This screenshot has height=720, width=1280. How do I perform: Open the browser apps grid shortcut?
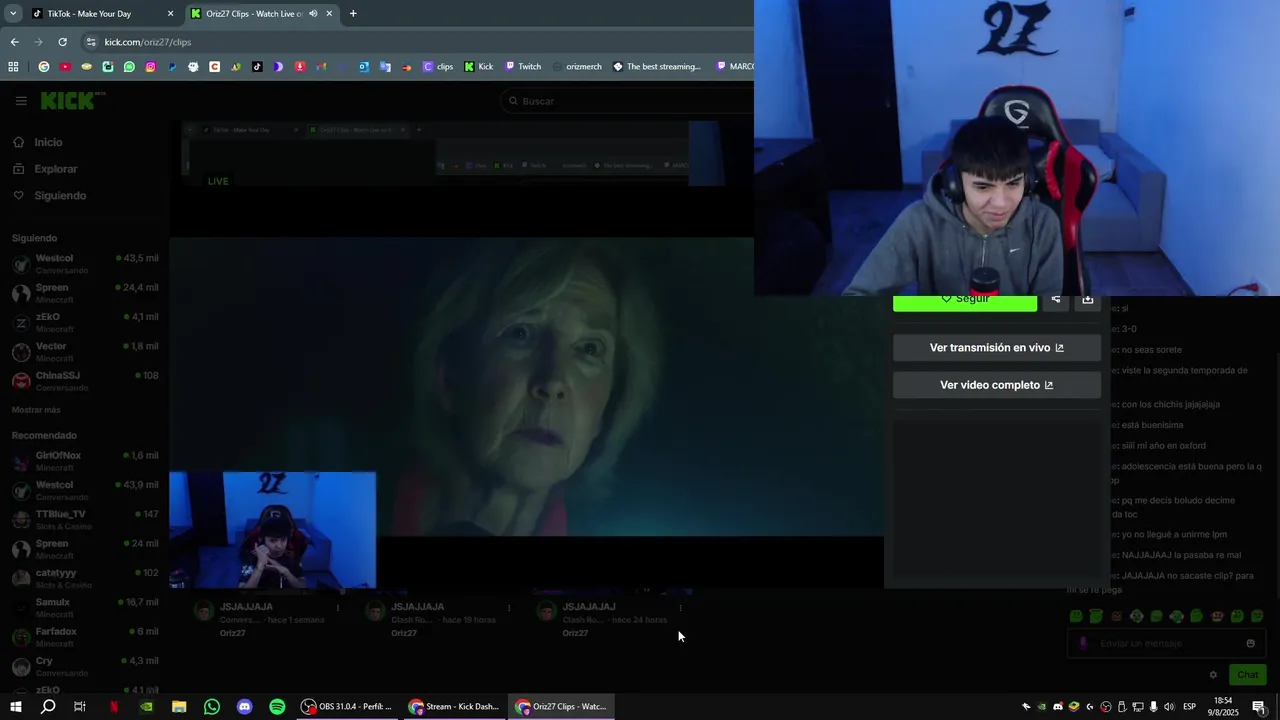(x=13, y=67)
